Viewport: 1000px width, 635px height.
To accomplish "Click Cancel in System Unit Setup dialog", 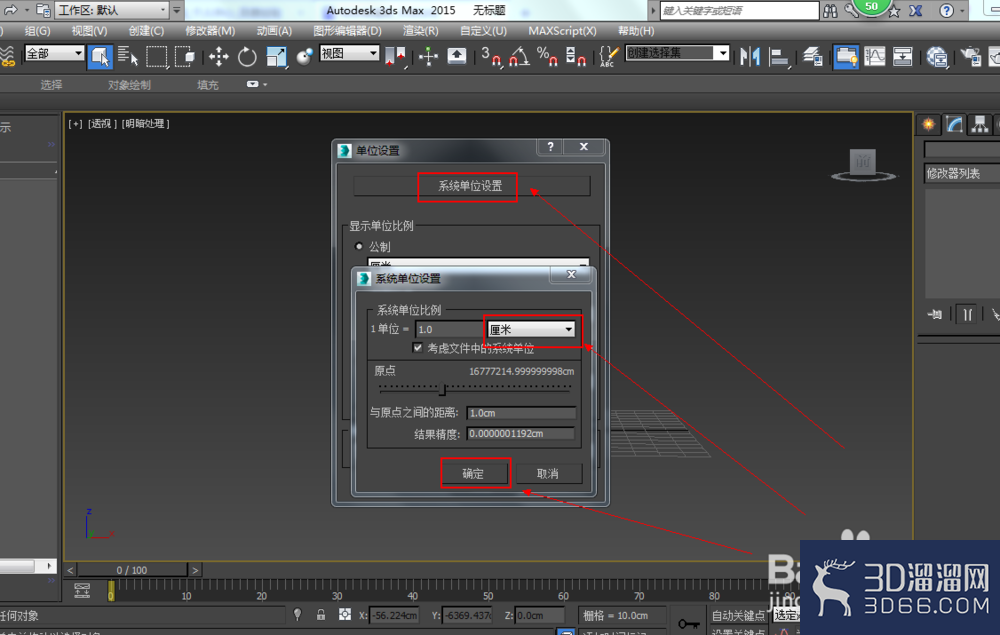I will click(x=548, y=474).
